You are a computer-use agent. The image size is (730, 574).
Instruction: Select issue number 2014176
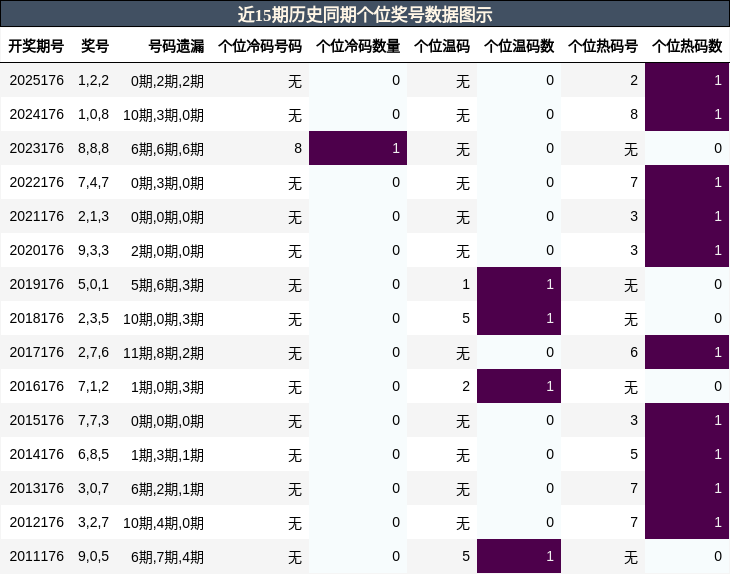[x=36, y=454]
